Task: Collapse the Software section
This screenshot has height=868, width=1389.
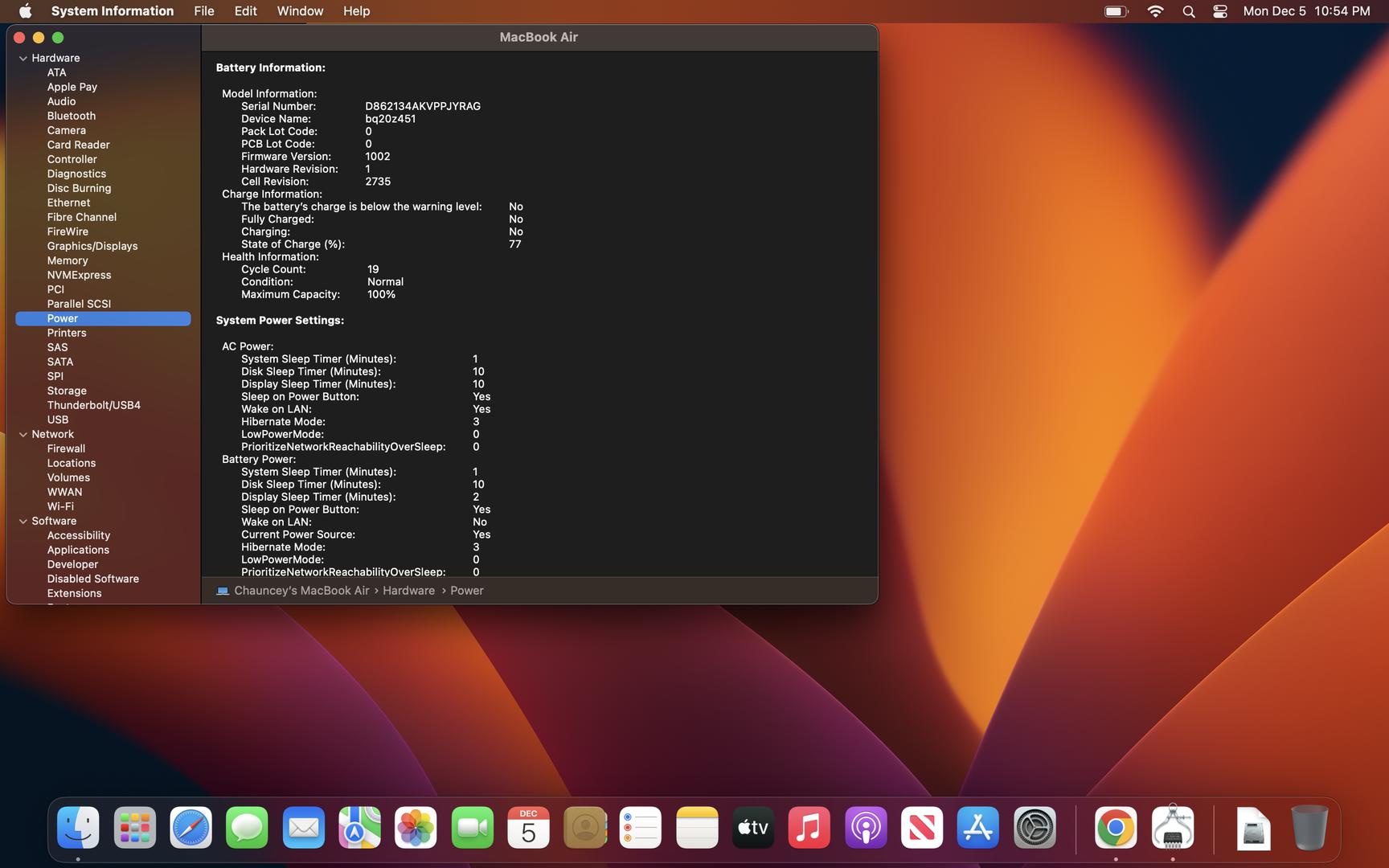Action: (x=23, y=521)
